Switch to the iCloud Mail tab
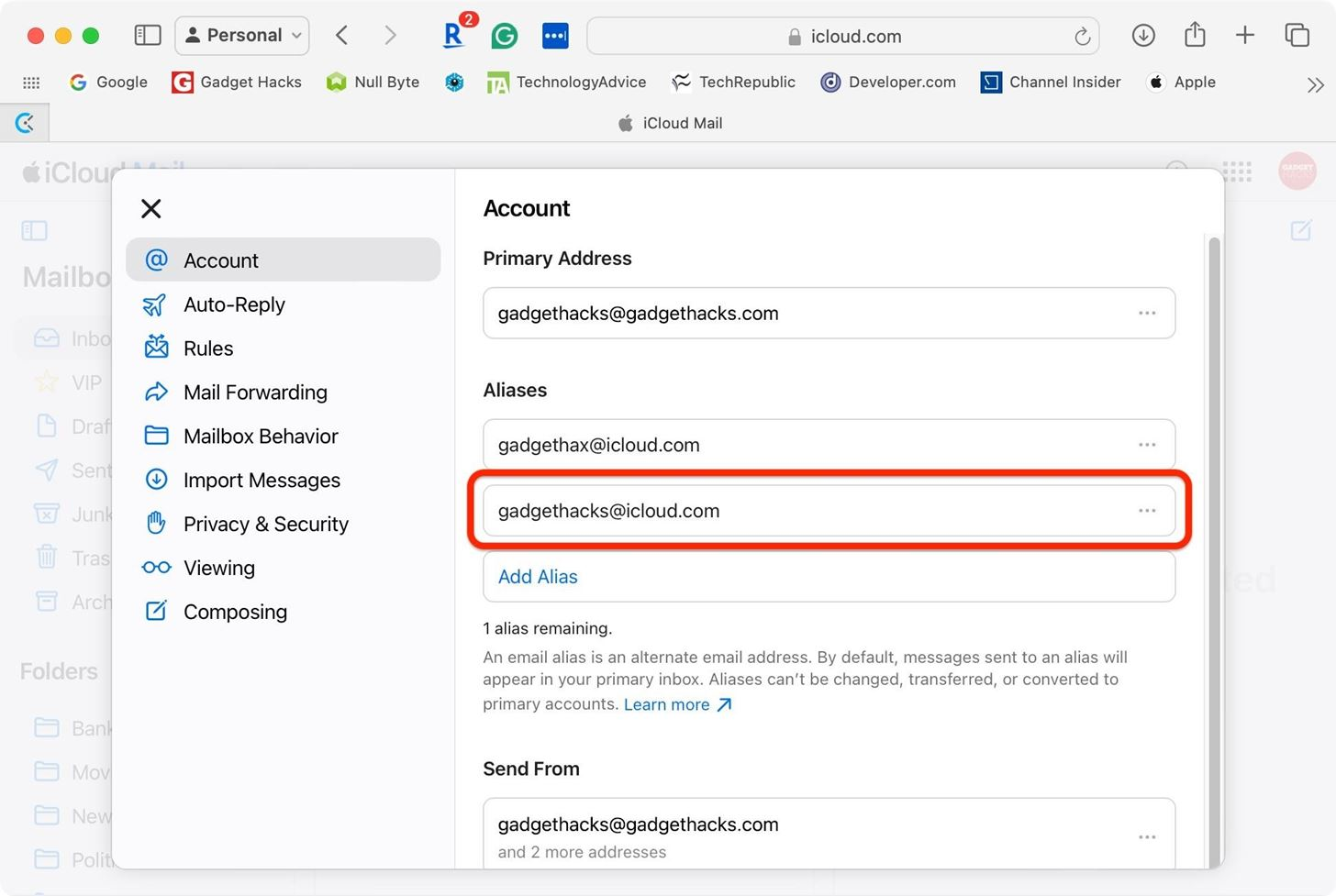This screenshot has width=1336, height=896. [x=669, y=122]
